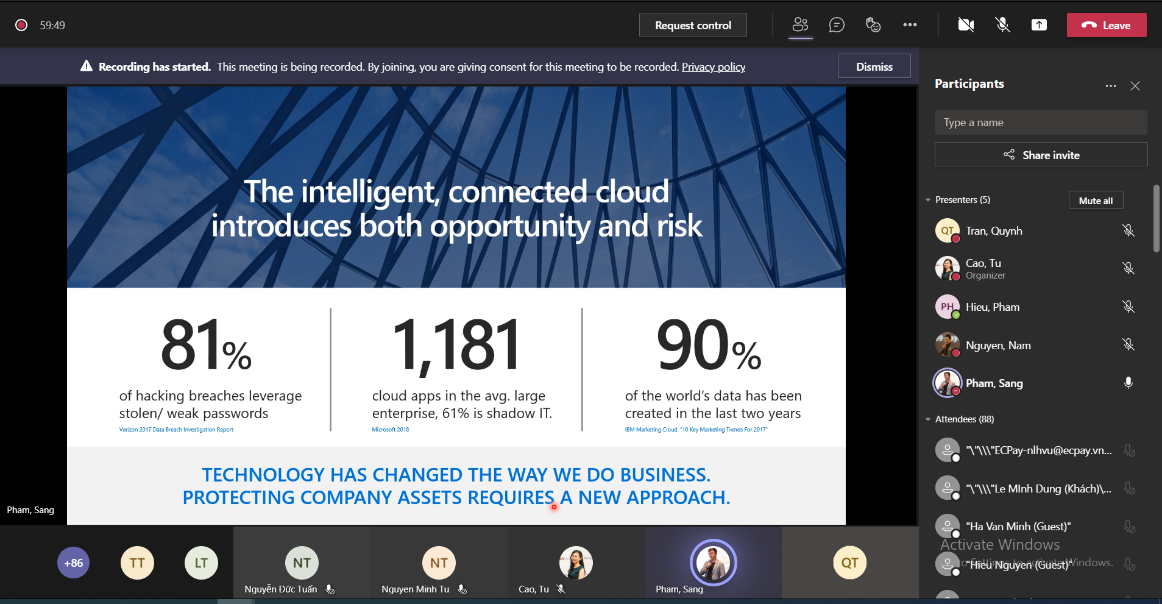The width and height of the screenshot is (1162, 604).
Task: Click the active mic icon for Pham, Sang
Action: coord(1128,383)
